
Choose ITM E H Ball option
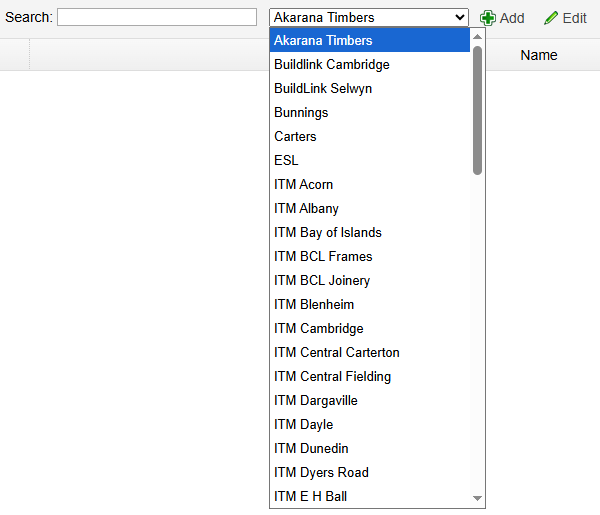311,497
